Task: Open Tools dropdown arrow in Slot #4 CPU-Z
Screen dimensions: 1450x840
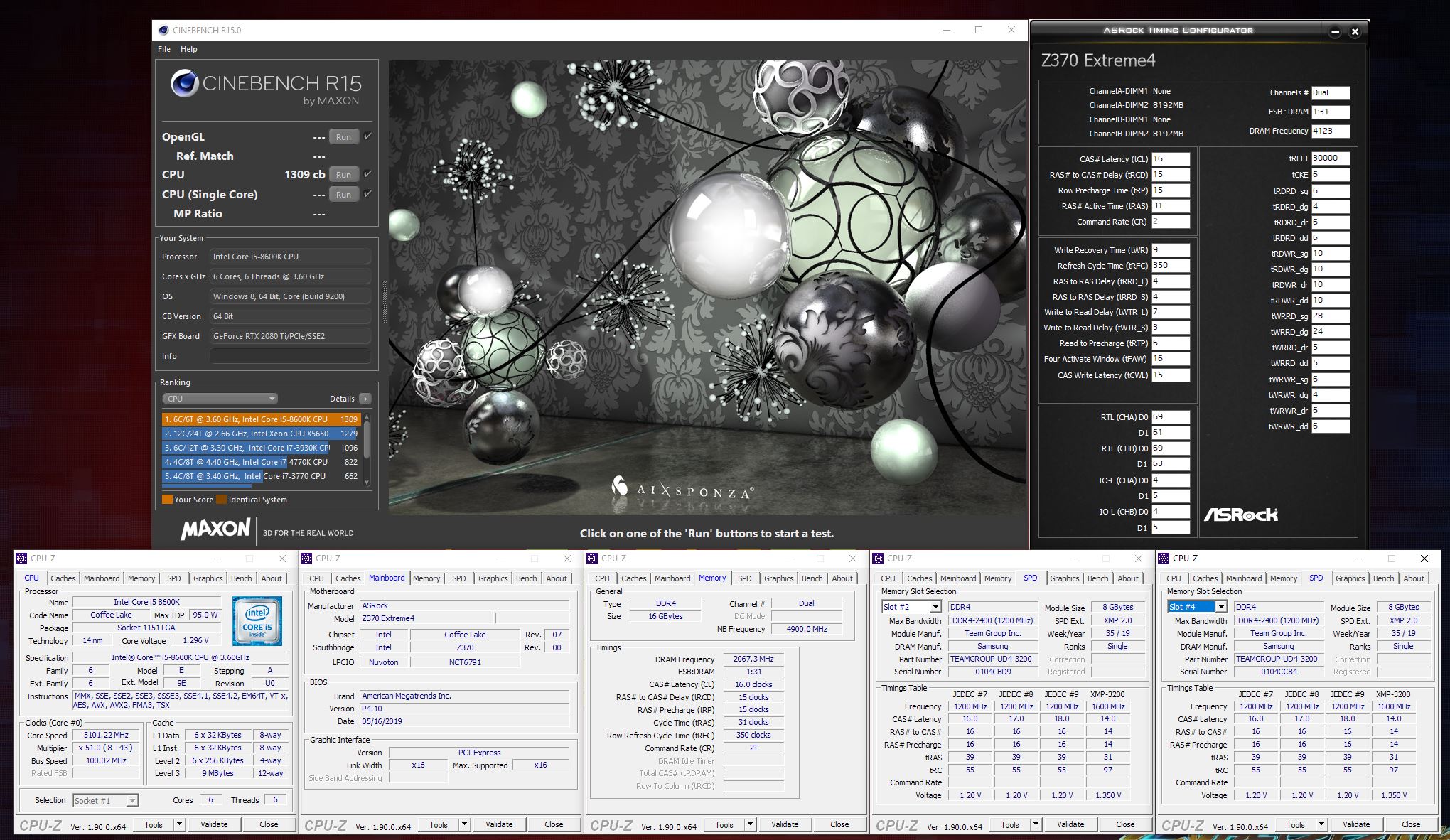Action: click(x=1321, y=824)
